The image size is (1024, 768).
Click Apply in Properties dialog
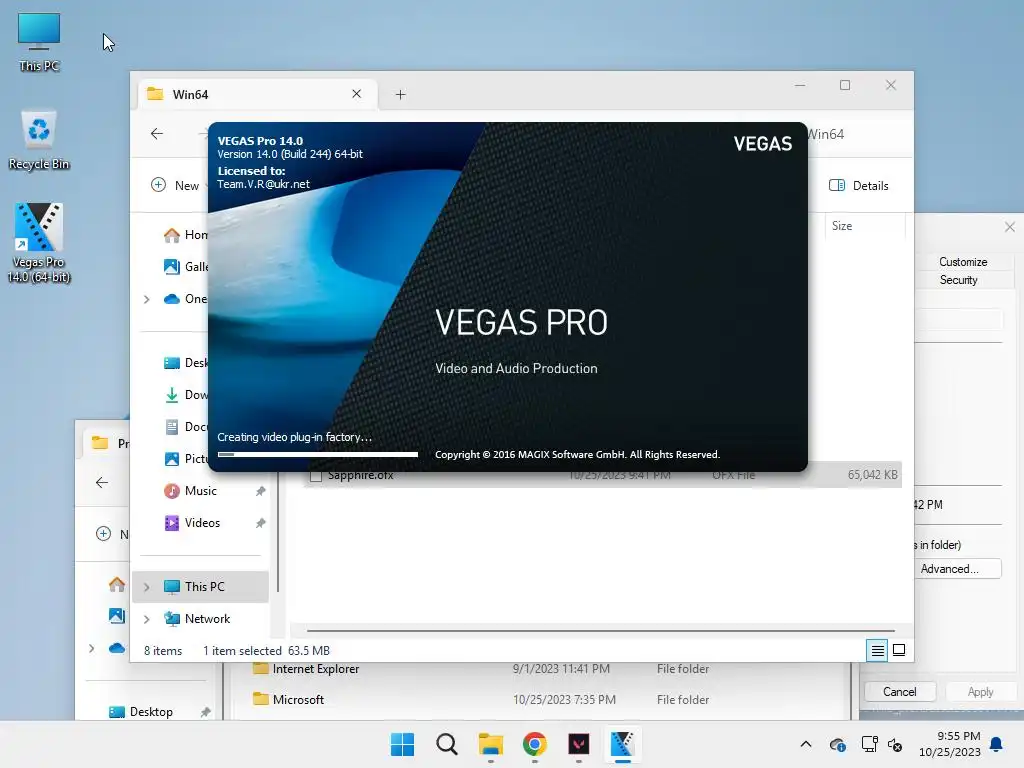click(x=980, y=692)
